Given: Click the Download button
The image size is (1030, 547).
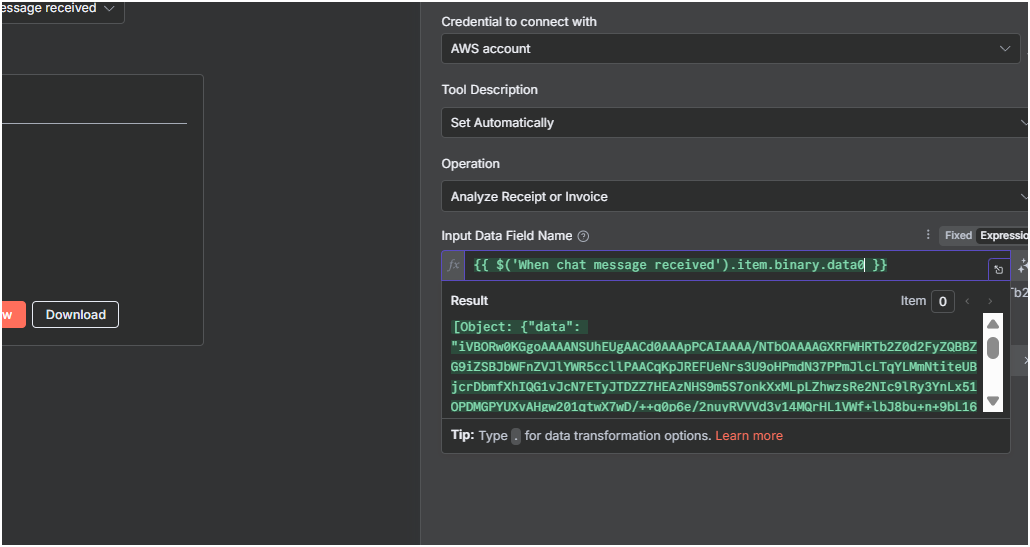Looking at the screenshot, I should coord(75,314).
